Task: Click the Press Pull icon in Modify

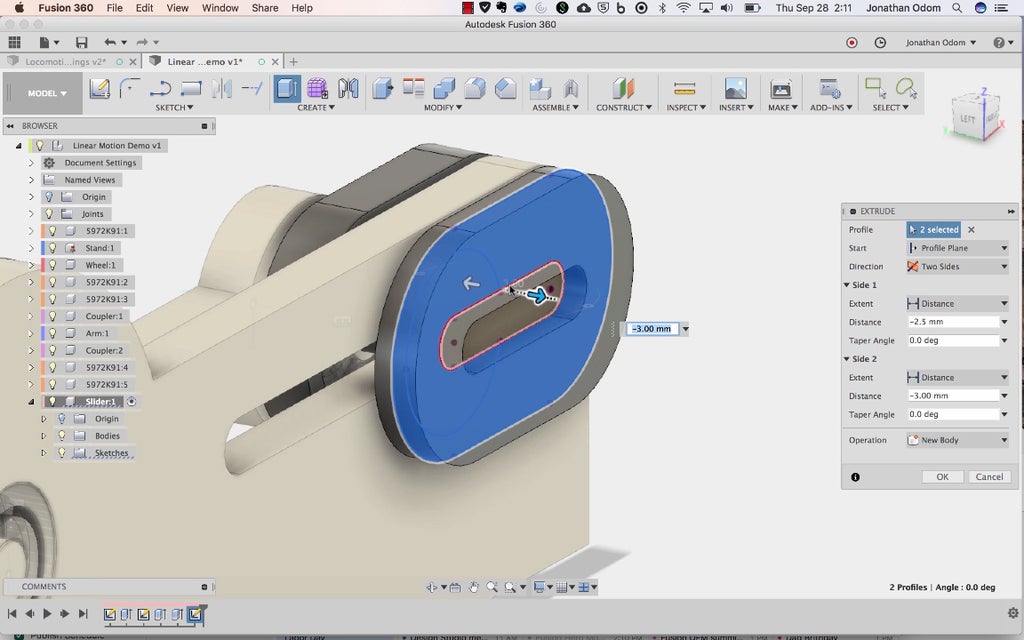Action: pos(383,89)
